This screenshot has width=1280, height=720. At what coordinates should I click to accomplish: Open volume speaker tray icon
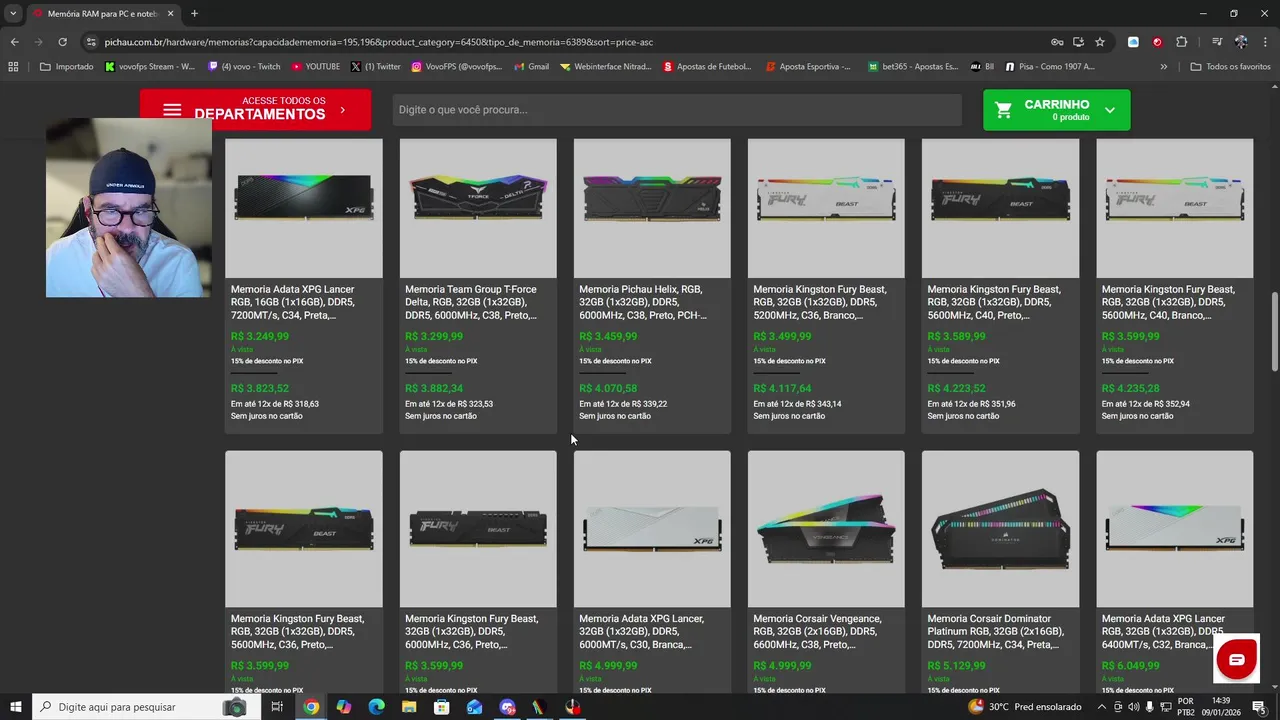click(1133, 707)
